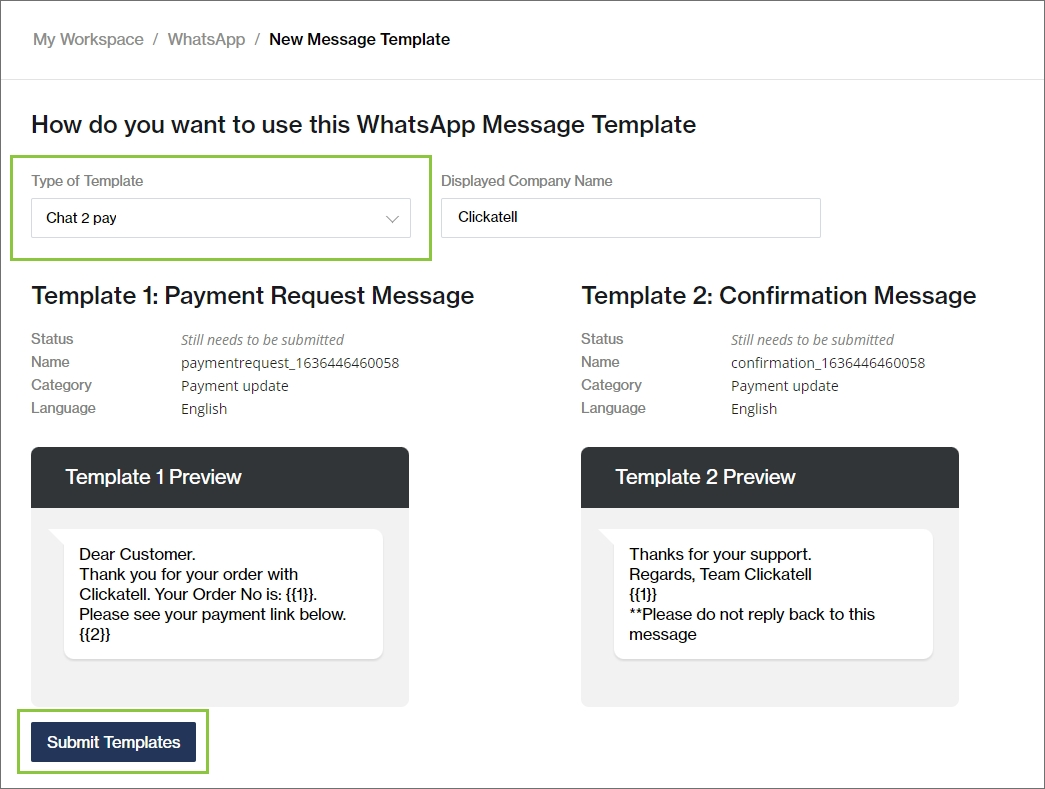This screenshot has height=789, width=1045.
Task: Click the Displayed Company Name field
Action: click(x=630, y=217)
